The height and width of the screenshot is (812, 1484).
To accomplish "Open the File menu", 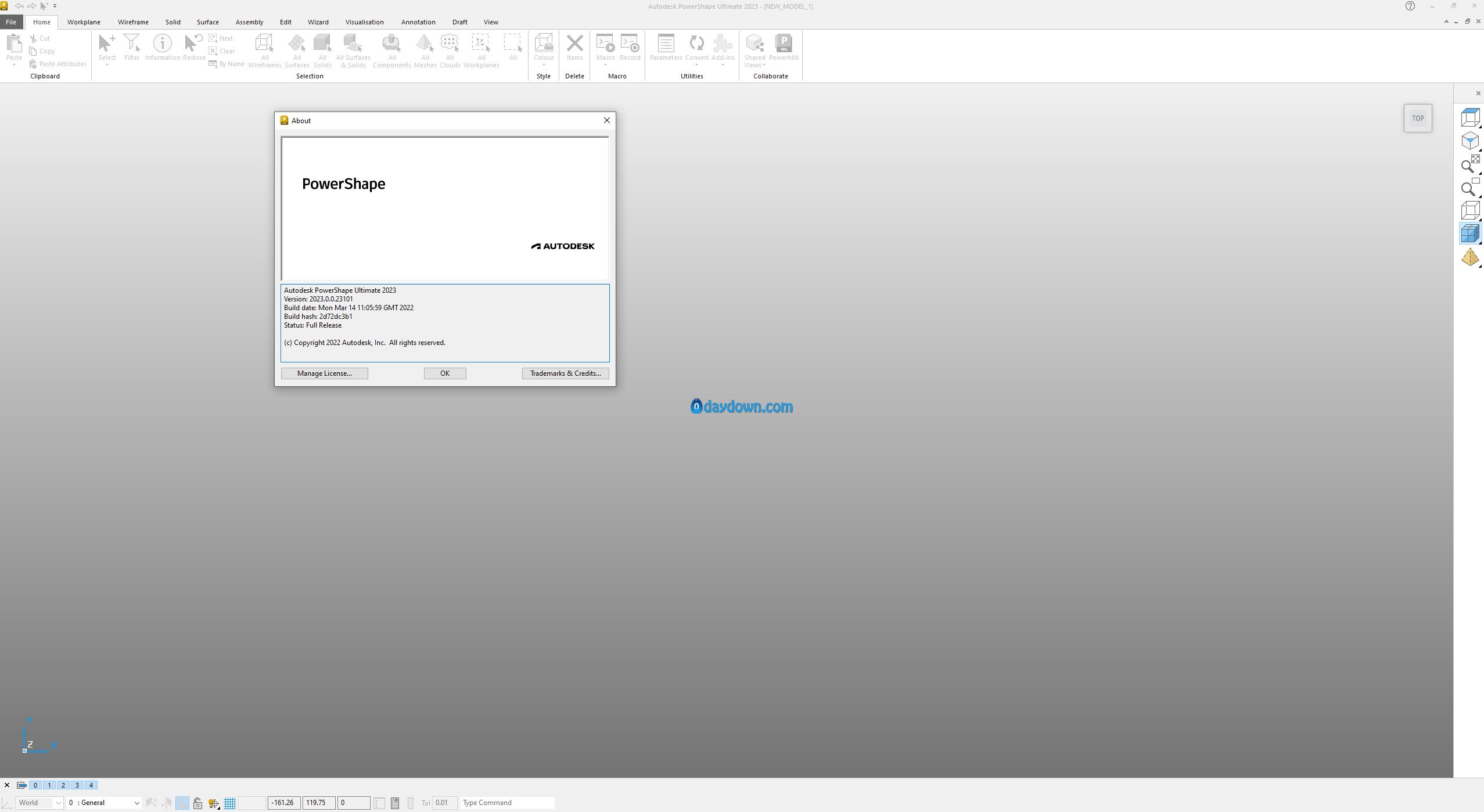I will tap(11, 22).
